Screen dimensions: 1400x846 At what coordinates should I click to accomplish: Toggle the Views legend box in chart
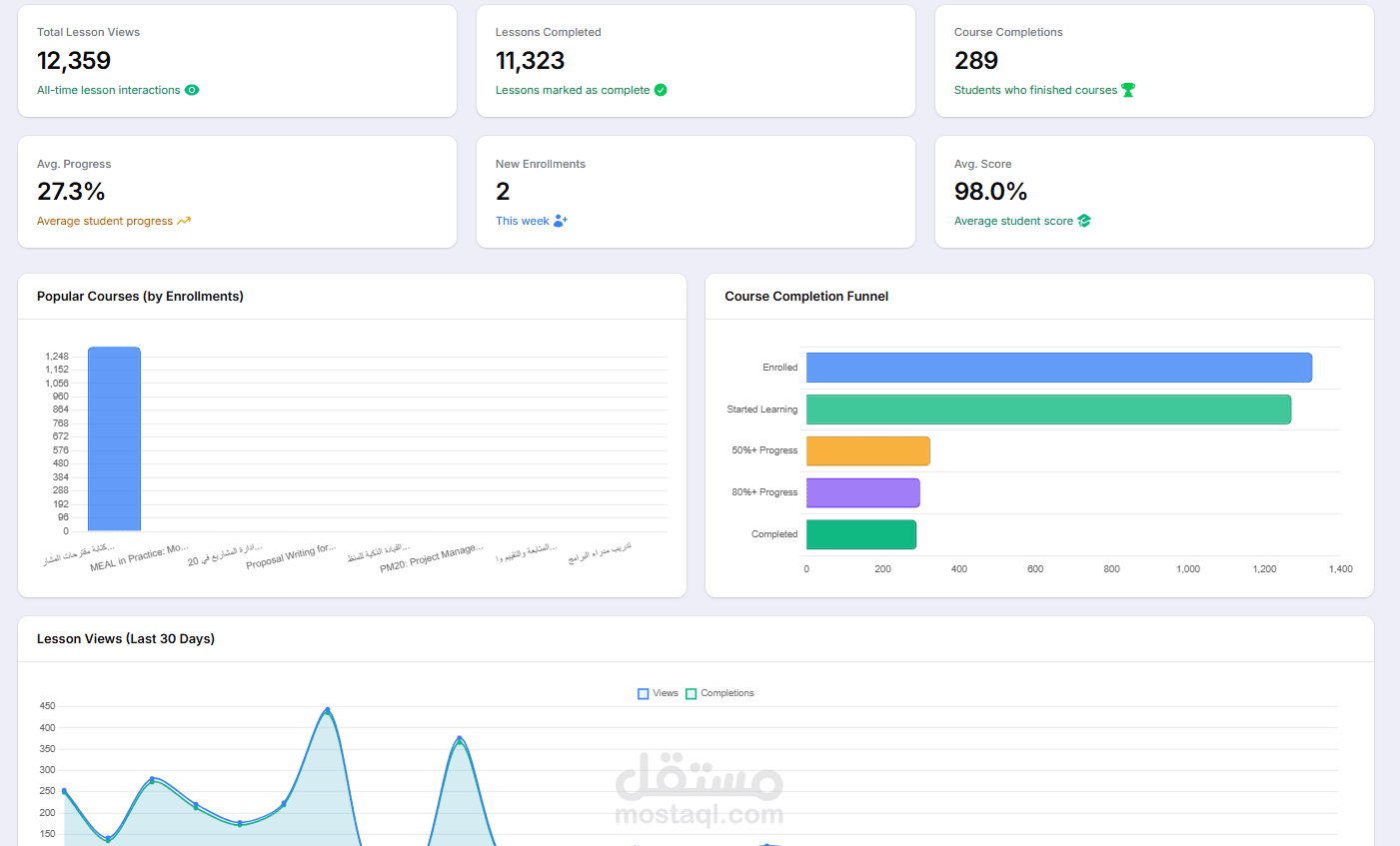(x=644, y=693)
